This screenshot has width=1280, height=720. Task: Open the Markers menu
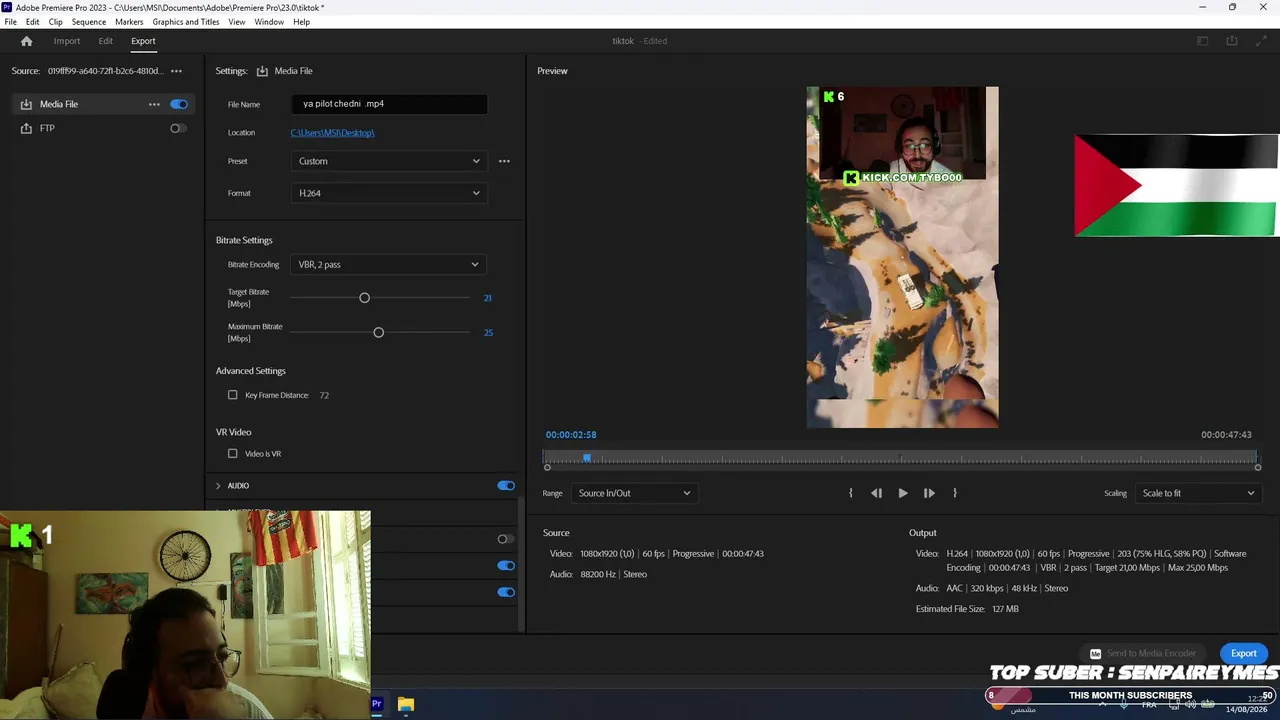(x=129, y=22)
